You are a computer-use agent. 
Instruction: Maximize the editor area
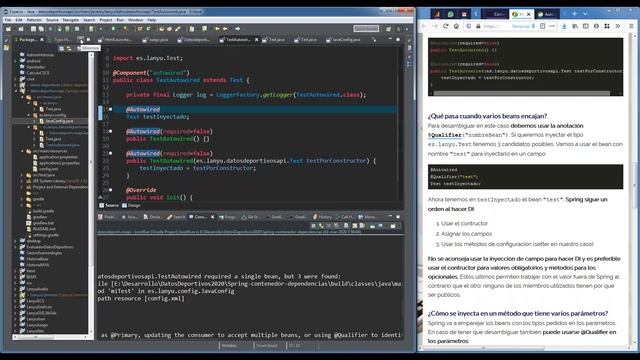coord(398,40)
